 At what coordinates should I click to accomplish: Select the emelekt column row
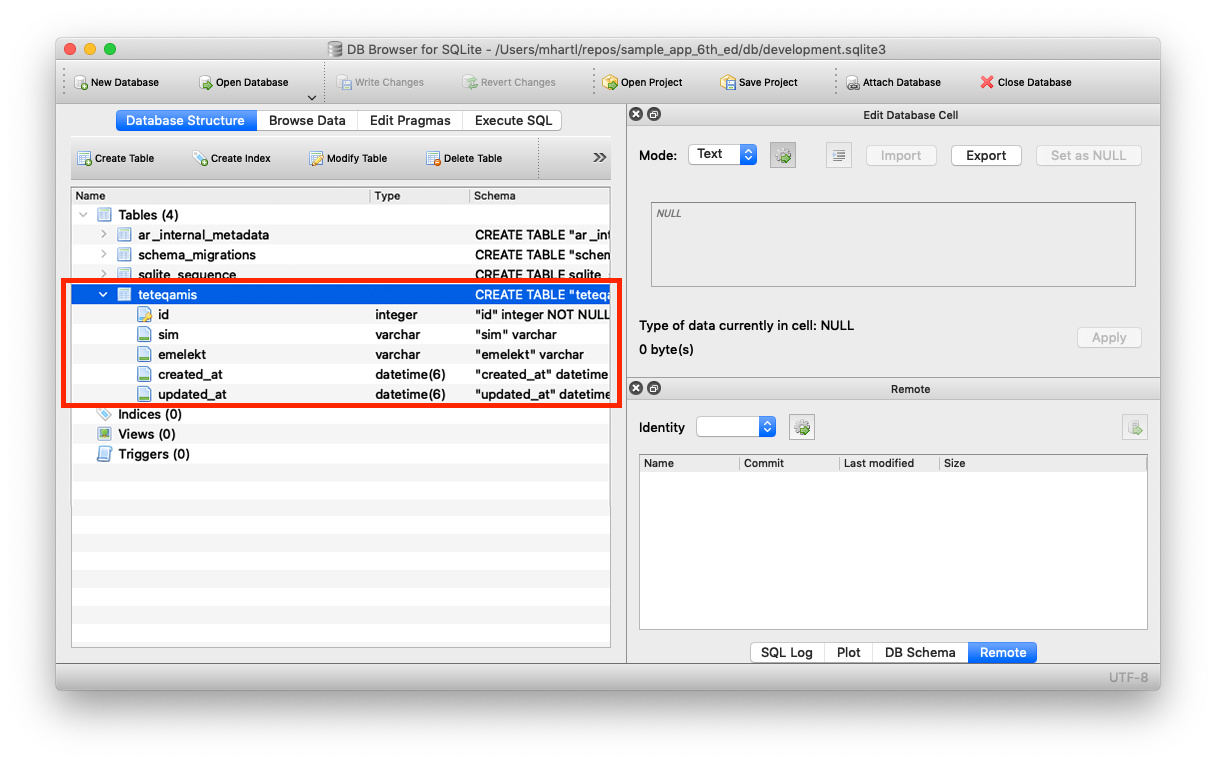pos(341,355)
